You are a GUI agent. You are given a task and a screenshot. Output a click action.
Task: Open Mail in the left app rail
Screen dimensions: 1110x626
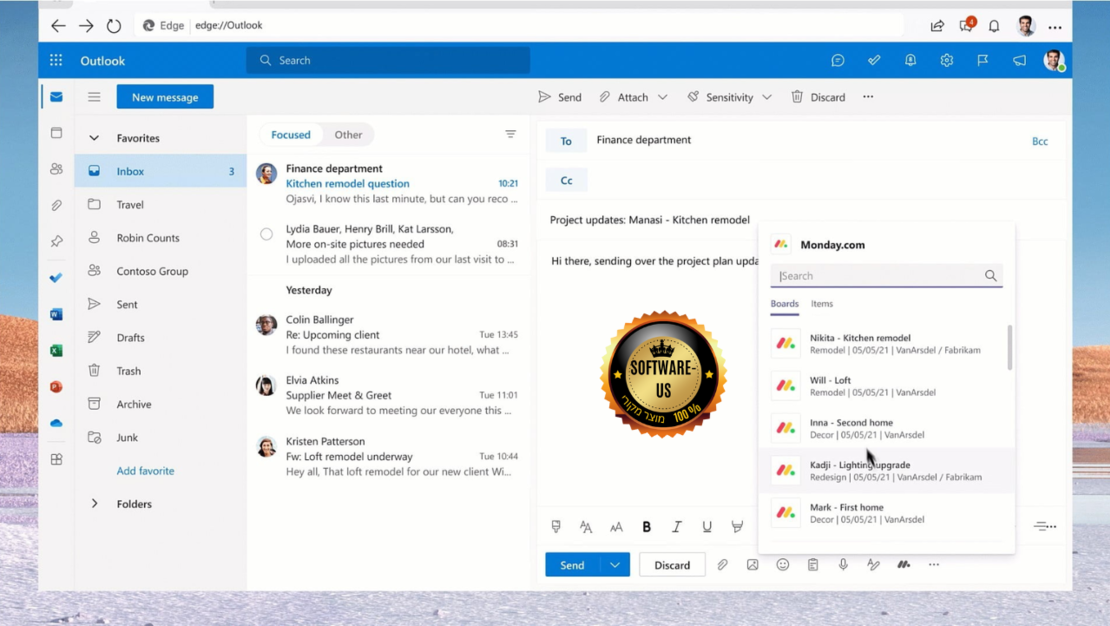57,96
